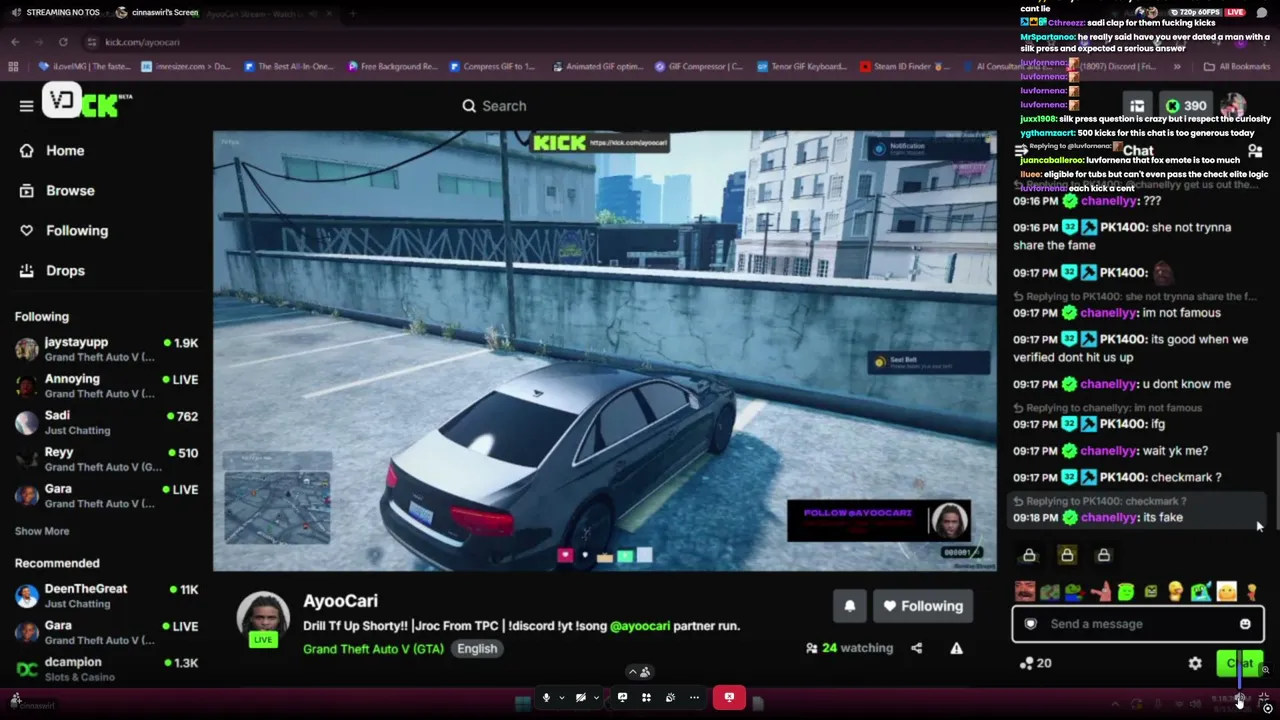Switch to the STREAMING NO TOS tab

tap(55, 12)
